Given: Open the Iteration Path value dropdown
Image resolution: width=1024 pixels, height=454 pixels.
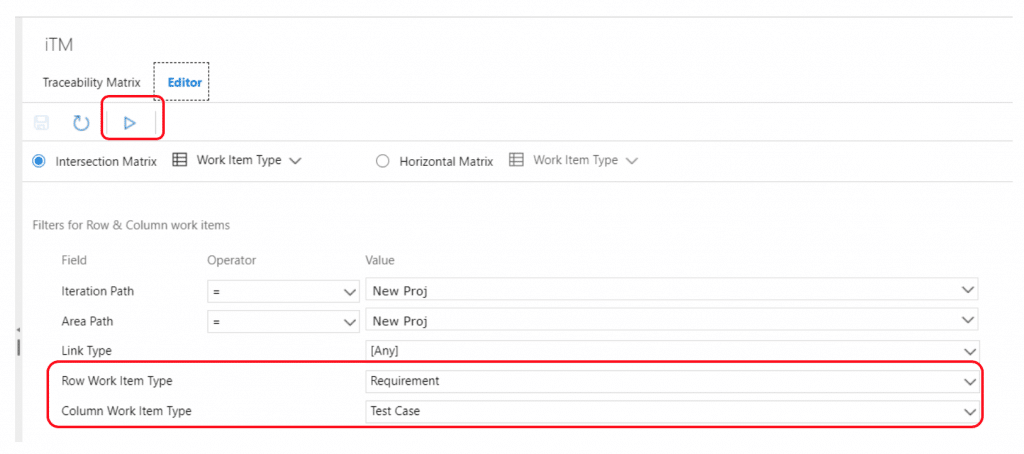Looking at the screenshot, I should coord(672,291).
